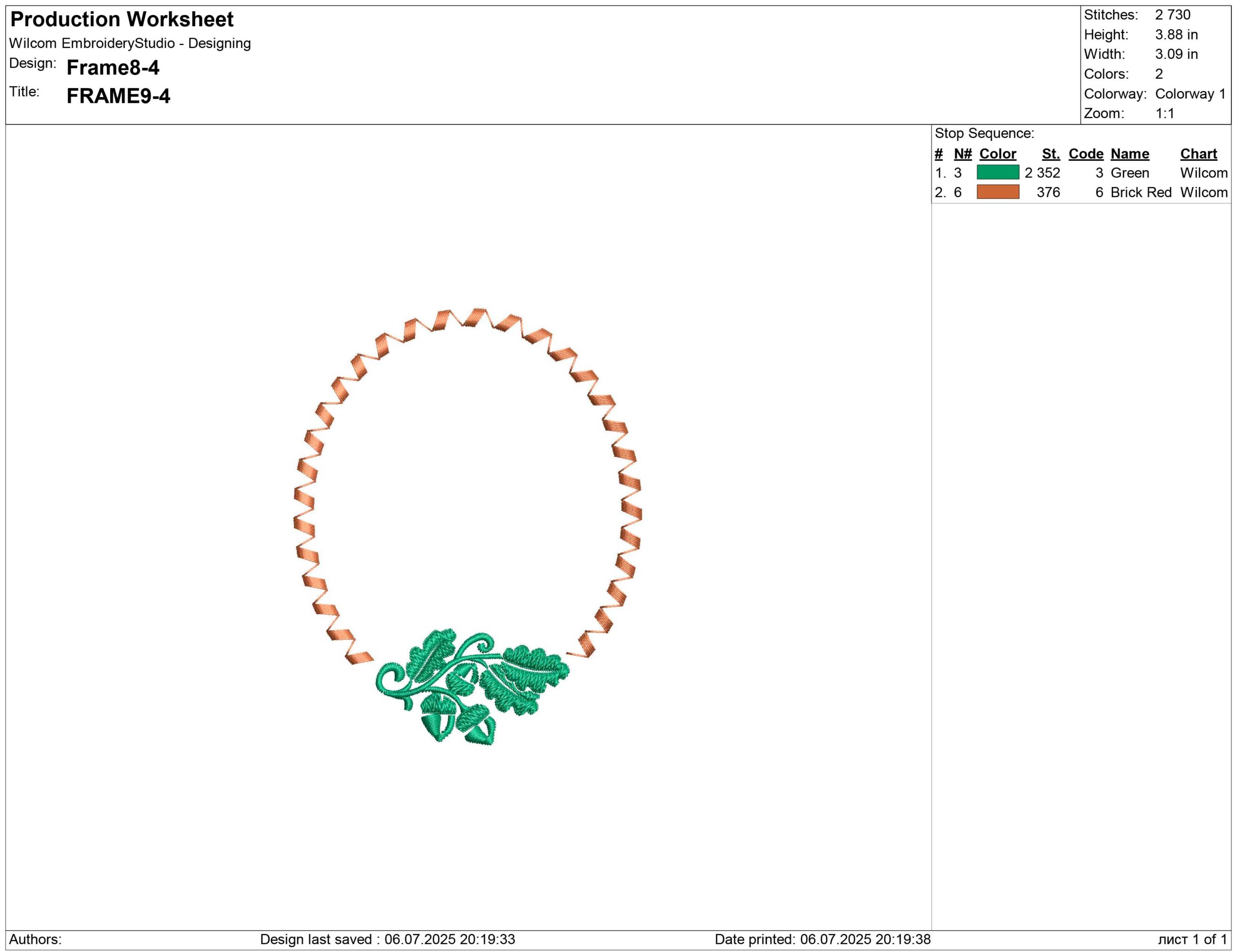Image resolution: width=1237 pixels, height=952 pixels.
Task: Click the N# column header
Action: pos(963,154)
